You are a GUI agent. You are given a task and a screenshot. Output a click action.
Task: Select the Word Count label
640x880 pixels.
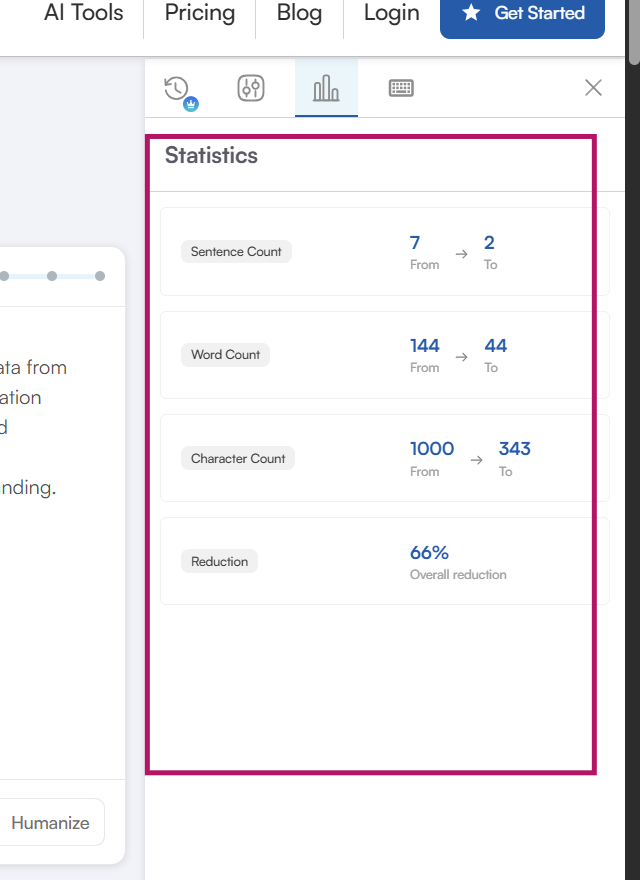click(226, 355)
